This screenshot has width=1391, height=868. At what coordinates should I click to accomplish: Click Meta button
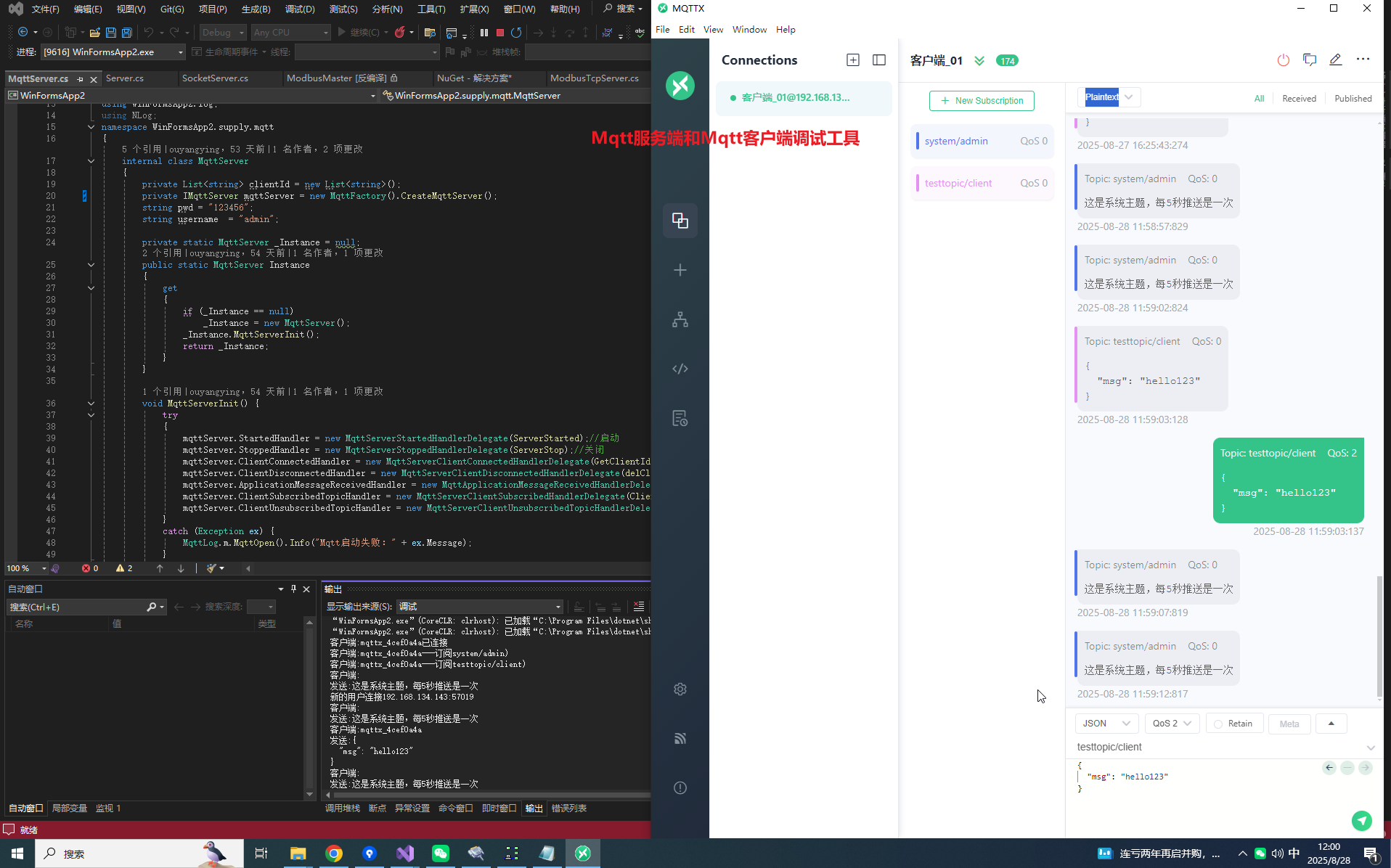click(1289, 724)
